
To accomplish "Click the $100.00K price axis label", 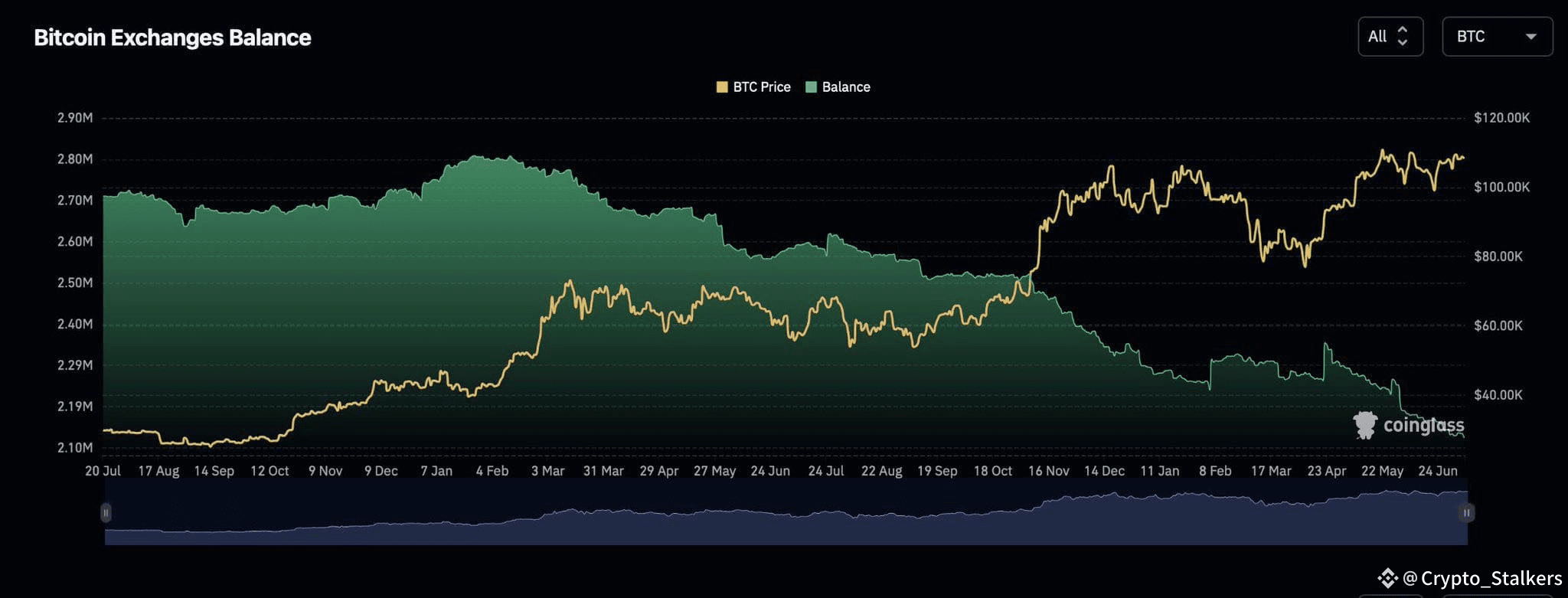I will click(1502, 188).
